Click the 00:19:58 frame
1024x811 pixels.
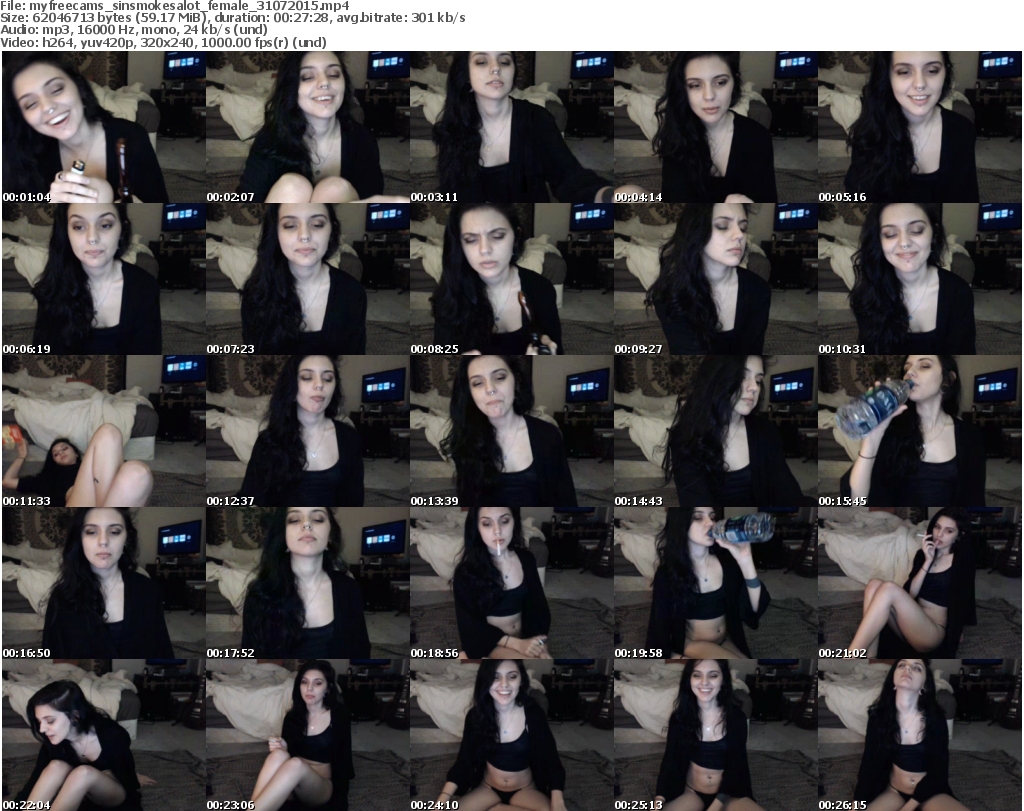coord(716,583)
